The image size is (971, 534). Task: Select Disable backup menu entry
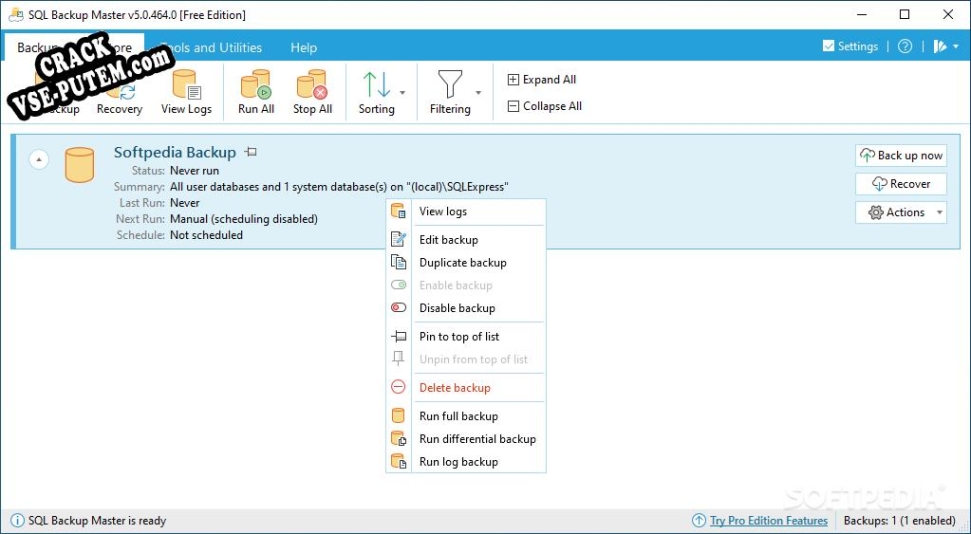(466, 308)
